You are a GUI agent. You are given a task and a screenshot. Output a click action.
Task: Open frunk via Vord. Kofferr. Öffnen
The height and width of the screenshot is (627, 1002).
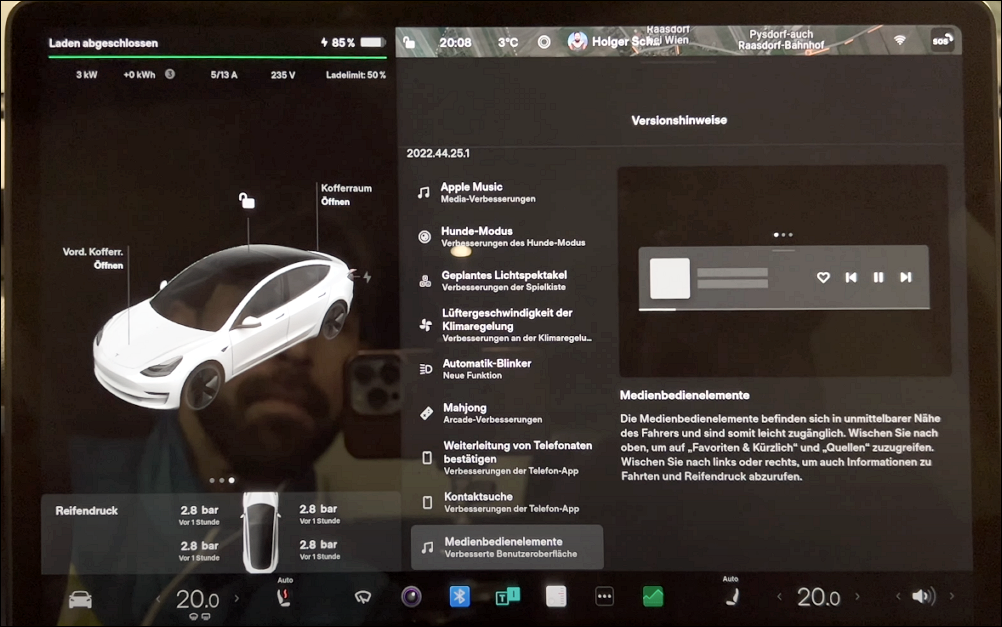93,258
